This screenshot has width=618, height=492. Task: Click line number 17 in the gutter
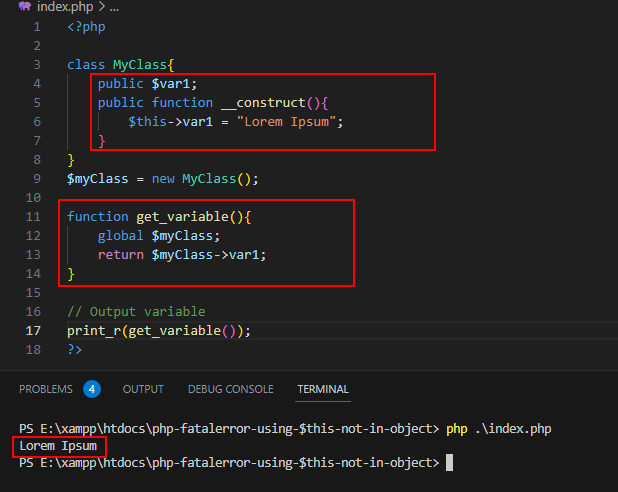[x=34, y=331]
